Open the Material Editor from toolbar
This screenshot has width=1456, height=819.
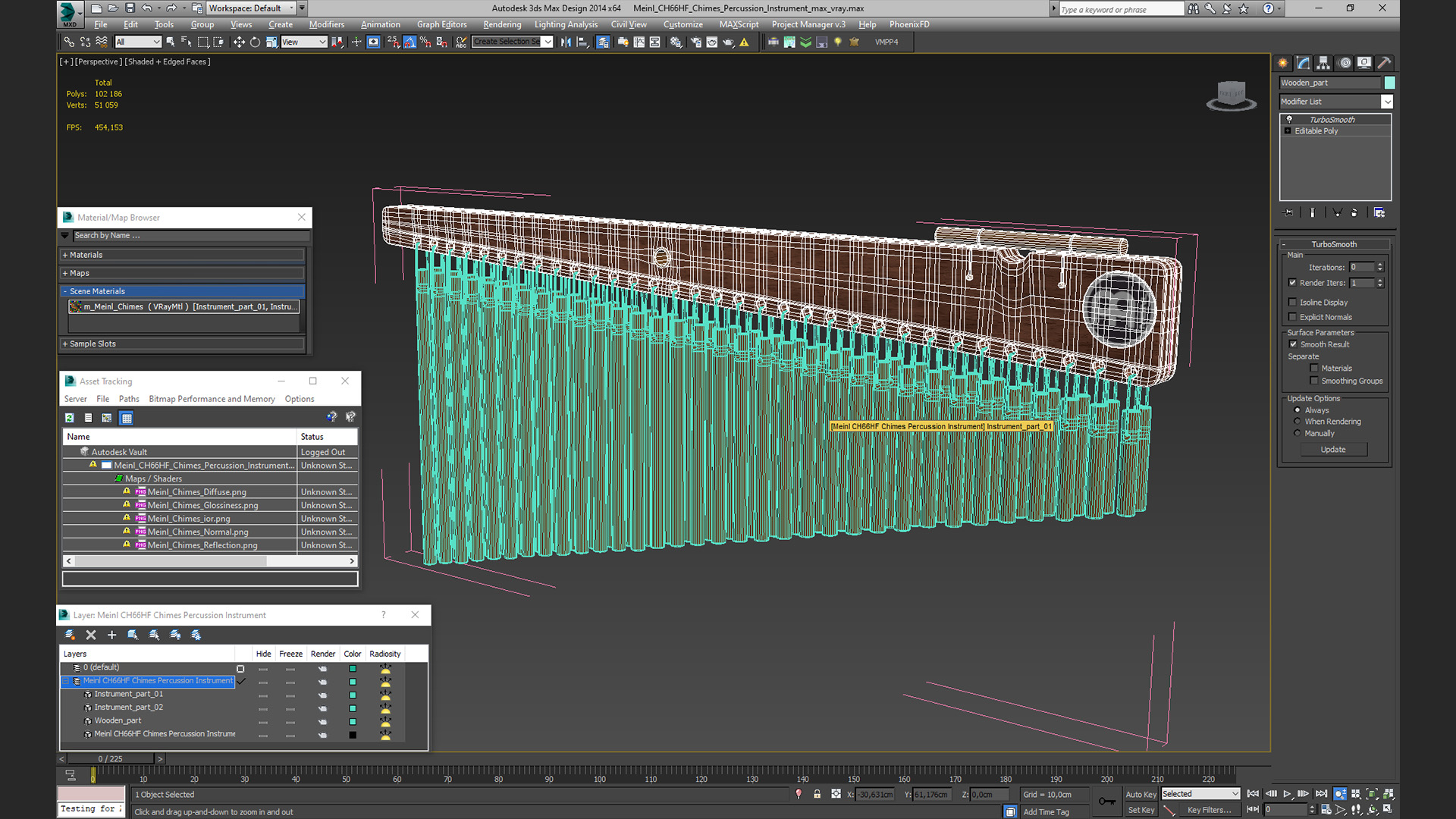pos(676,42)
